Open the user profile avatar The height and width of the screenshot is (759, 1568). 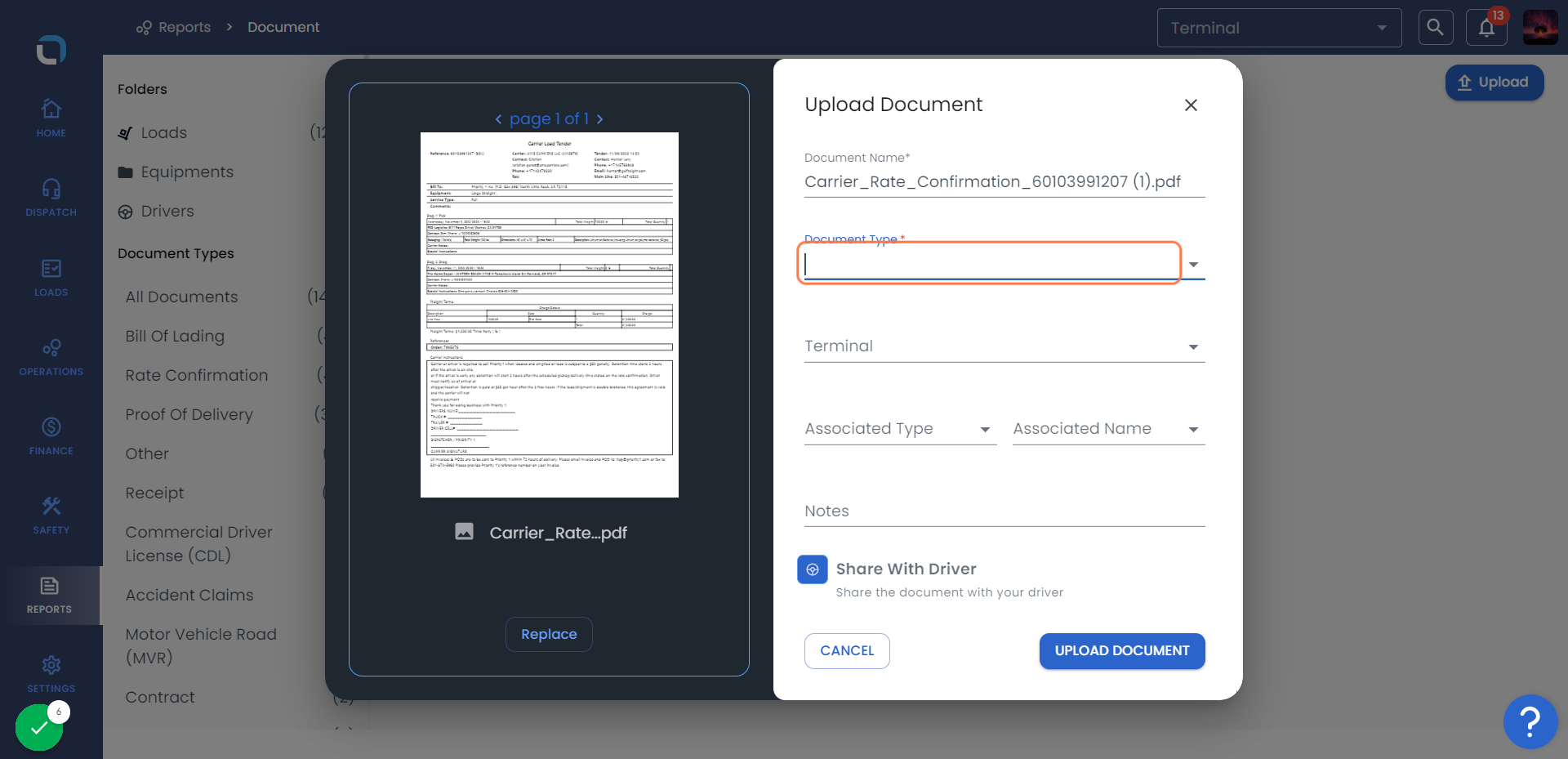tap(1540, 28)
